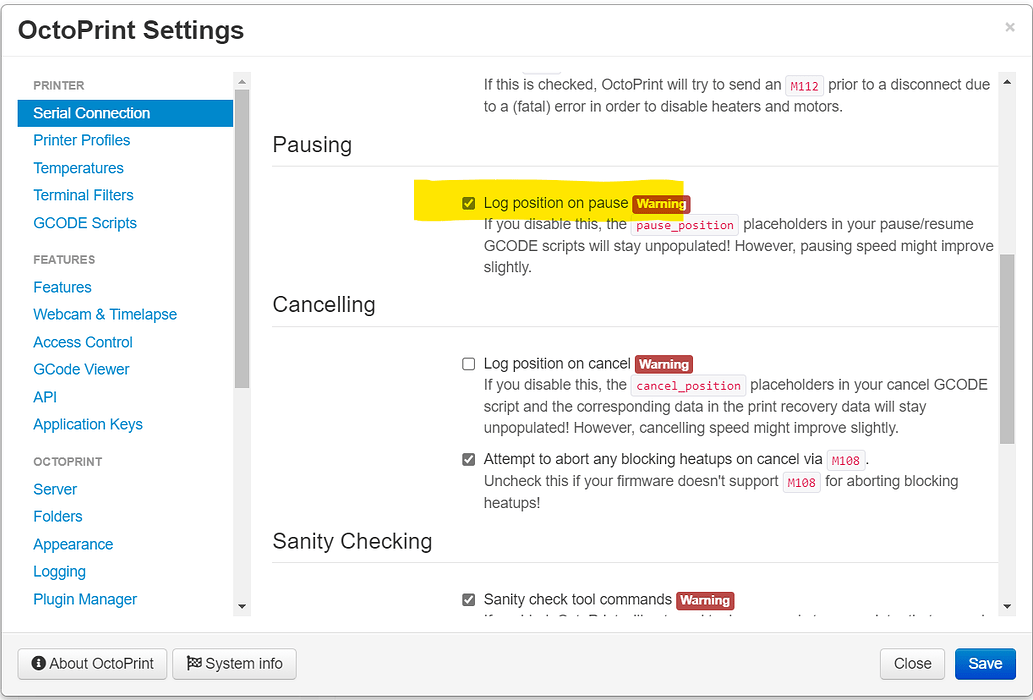
Task: Select GCODE Scripts in the sidebar
Action: pyautogui.click(x=85, y=222)
